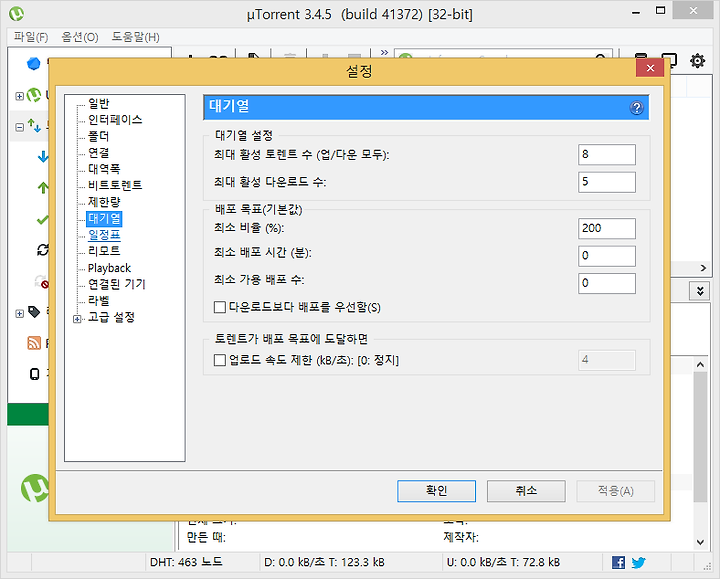Click the µTorrent title bar logo

pos(17,14)
